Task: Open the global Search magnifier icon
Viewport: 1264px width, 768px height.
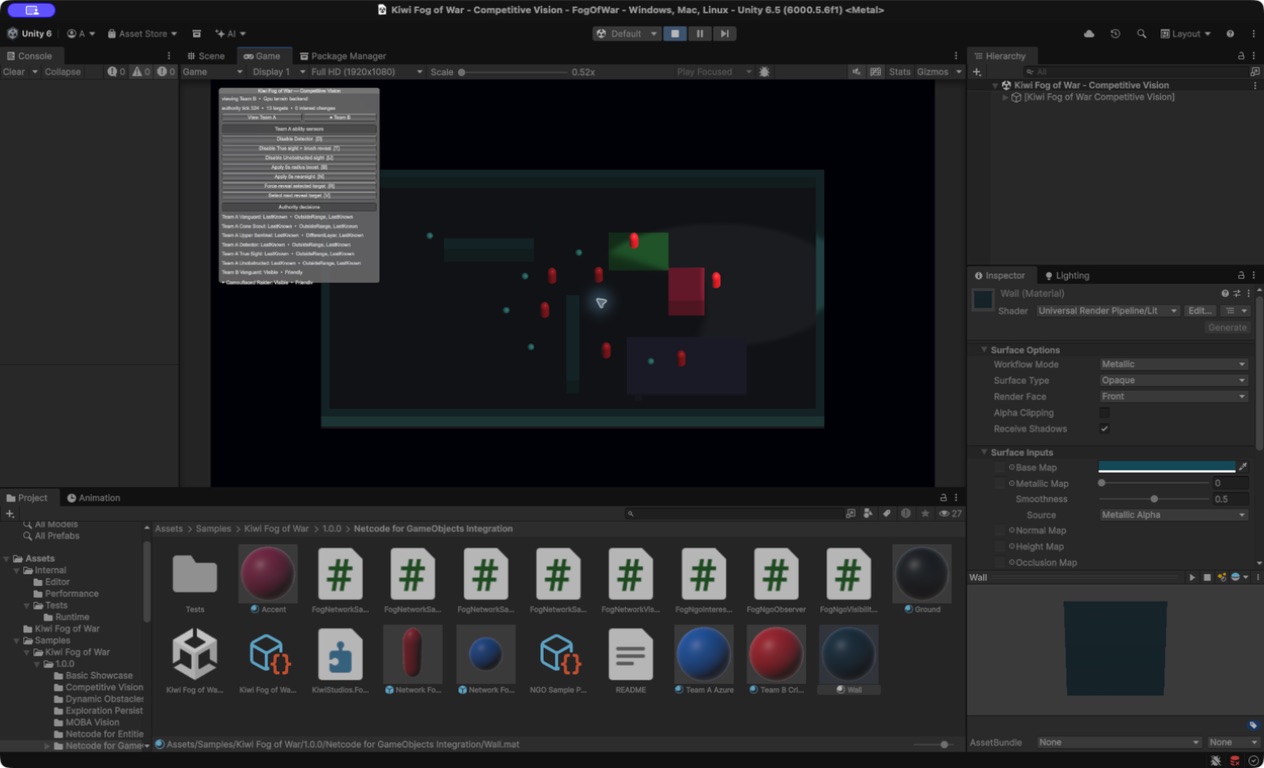Action: pyautogui.click(x=1141, y=34)
